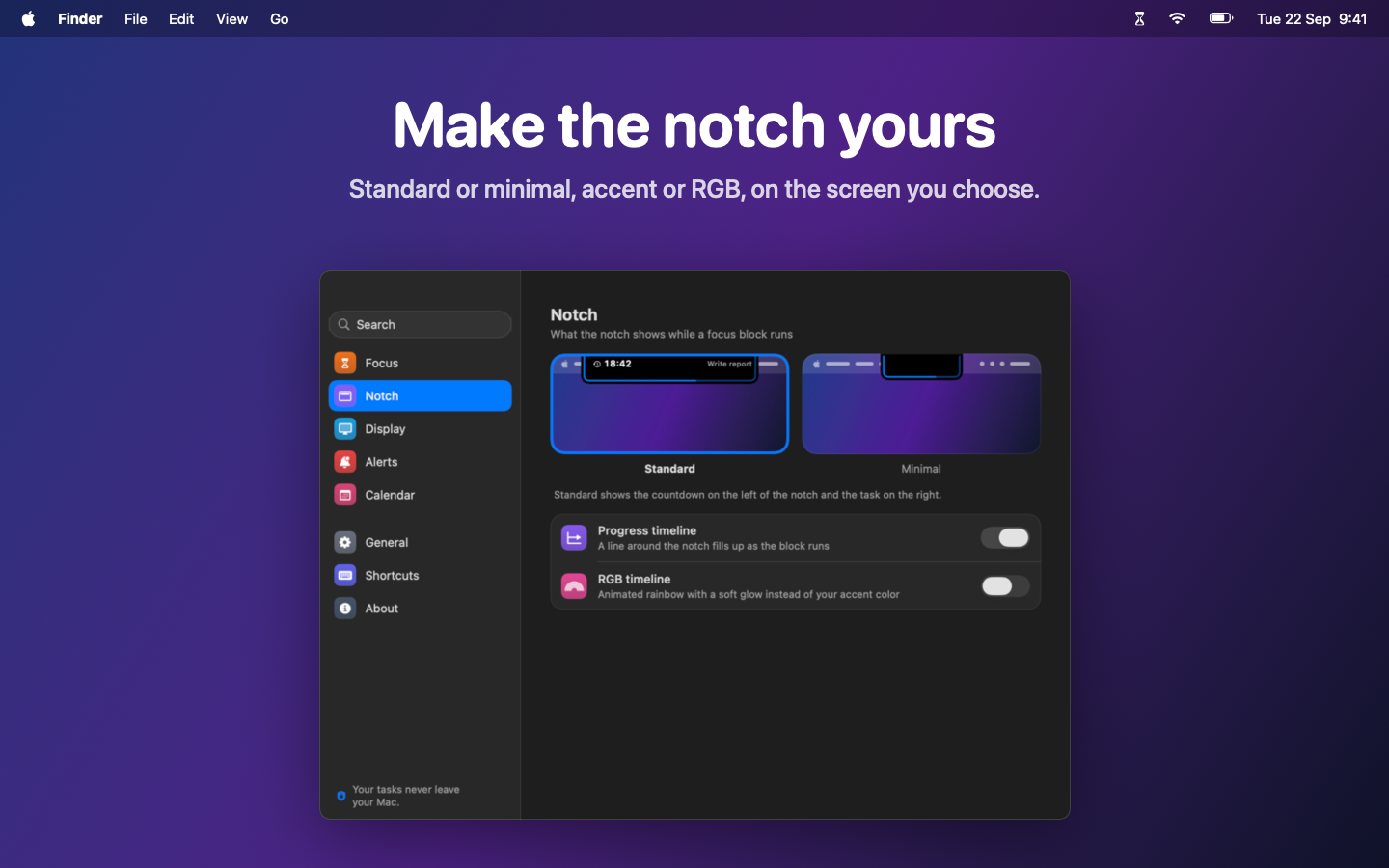The height and width of the screenshot is (868, 1389).
Task: Click the privacy shield icon near footer
Action: 340,796
